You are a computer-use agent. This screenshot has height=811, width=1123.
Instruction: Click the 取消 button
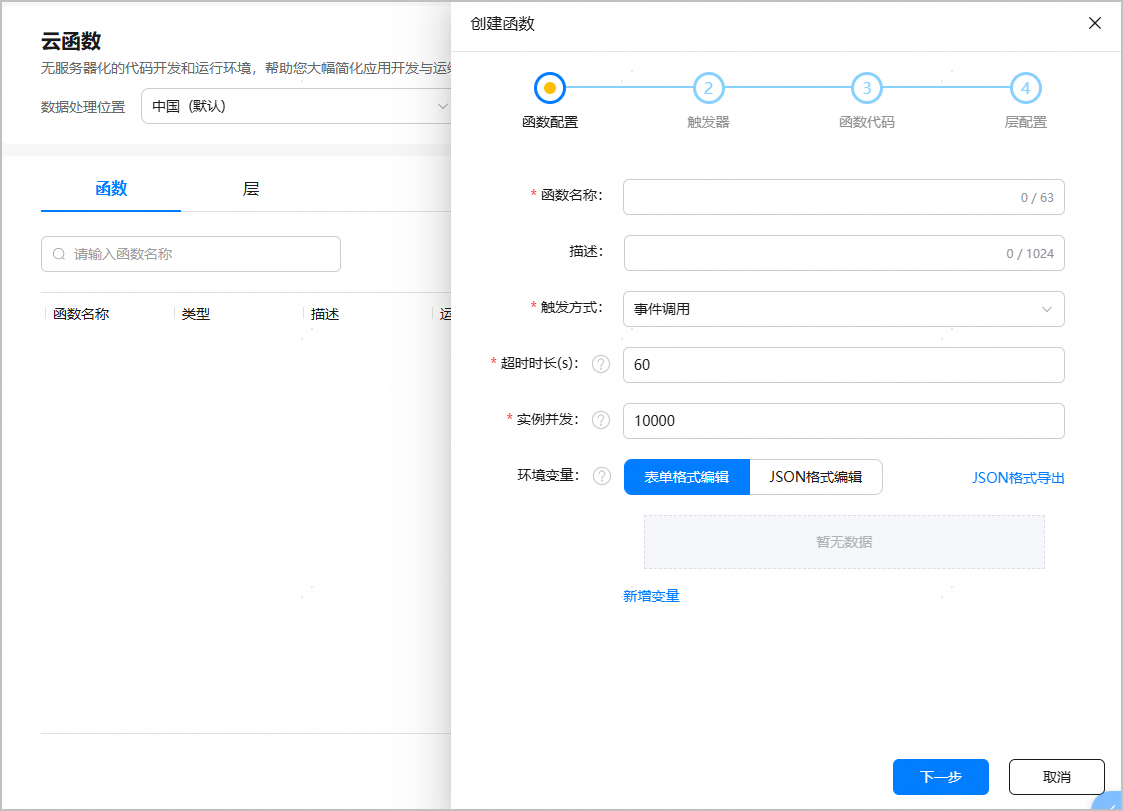[x=1056, y=777]
